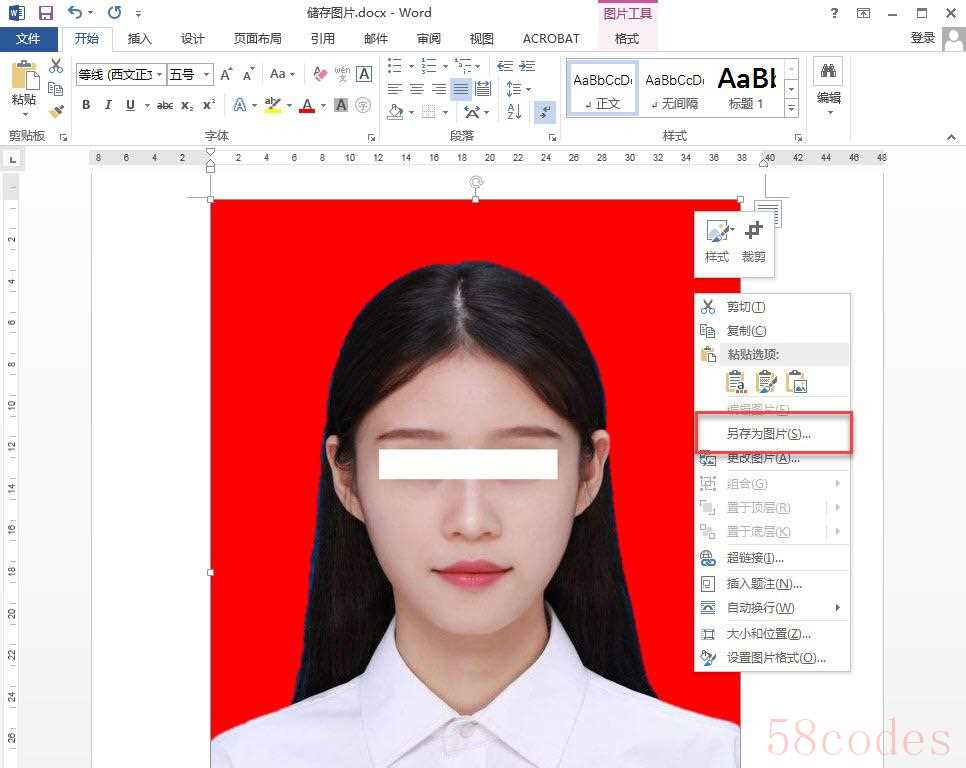The image size is (966, 768).
Task: Click the Format Painter brush icon
Action: coord(56,111)
